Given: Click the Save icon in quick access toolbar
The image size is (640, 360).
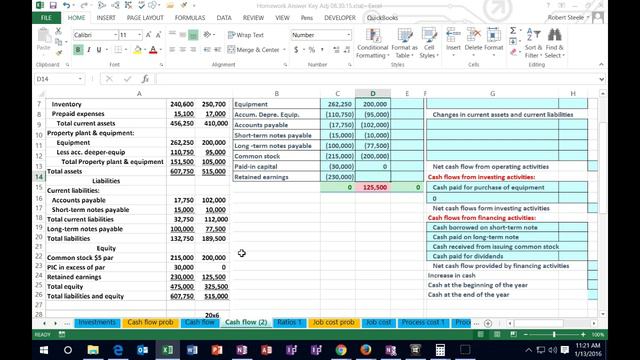Looking at the screenshot, I should (53, 5).
